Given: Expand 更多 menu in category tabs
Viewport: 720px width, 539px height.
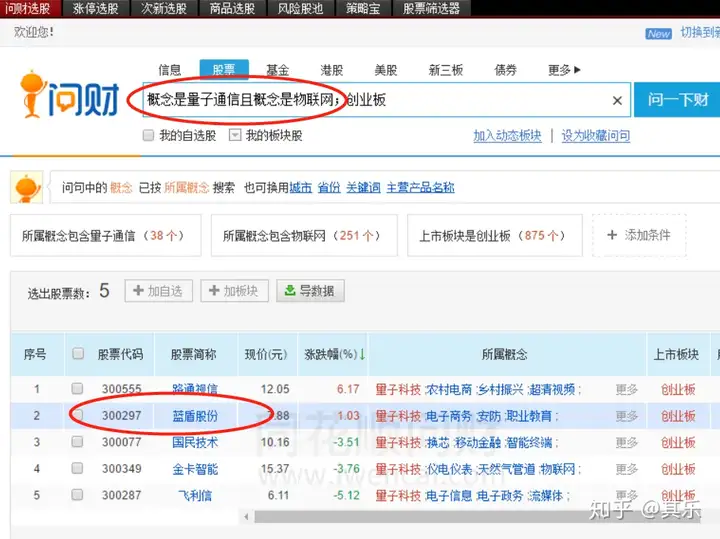Looking at the screenshot, I should 564,70.
